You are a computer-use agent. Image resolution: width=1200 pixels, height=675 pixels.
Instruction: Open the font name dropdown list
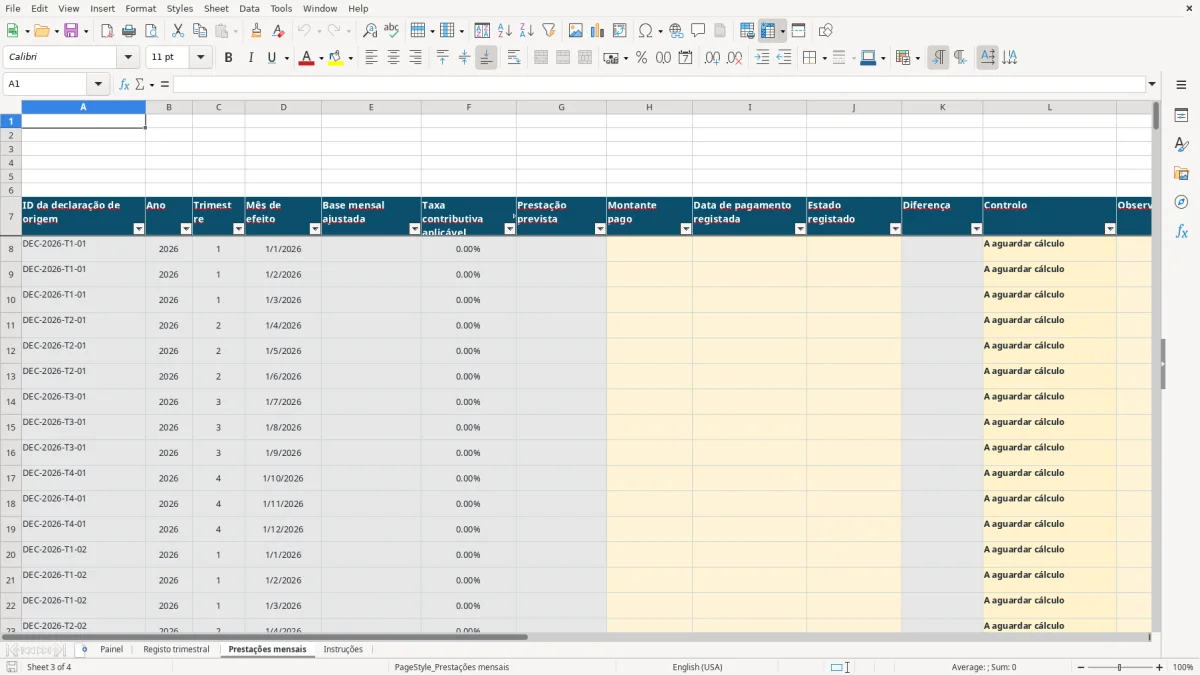pos(128,58)
